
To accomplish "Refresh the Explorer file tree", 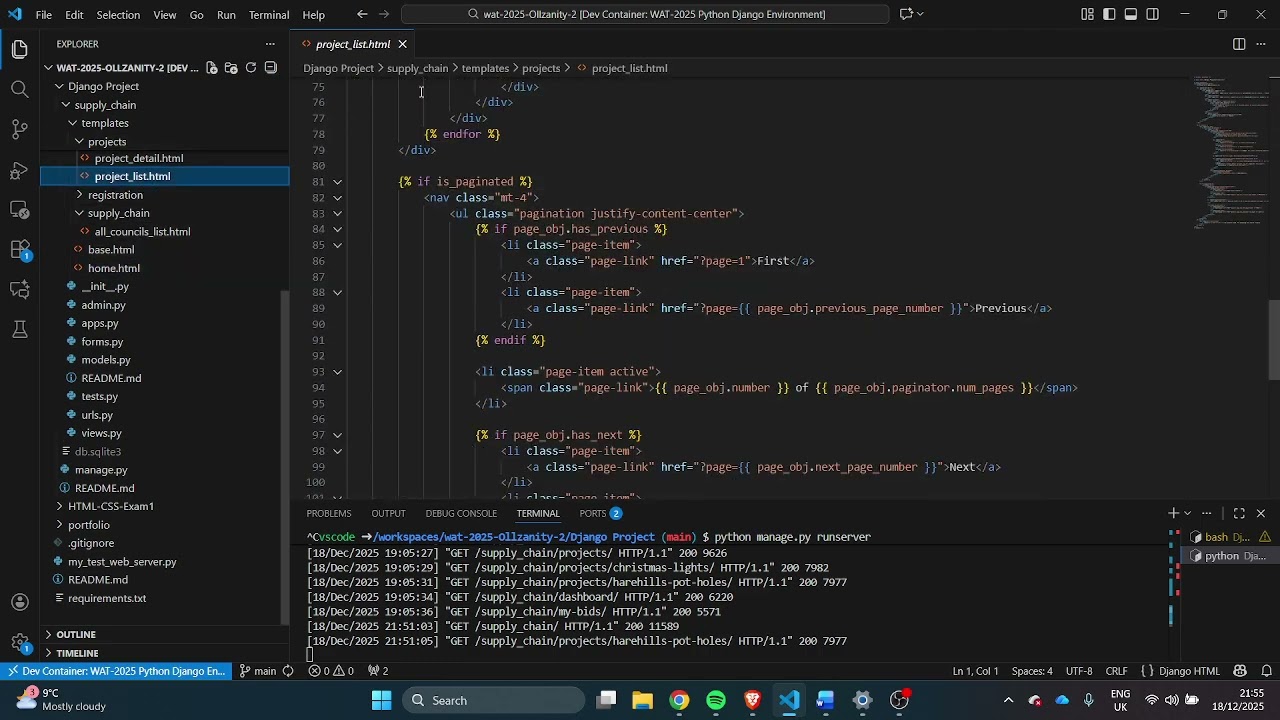I will pos(251,68).
